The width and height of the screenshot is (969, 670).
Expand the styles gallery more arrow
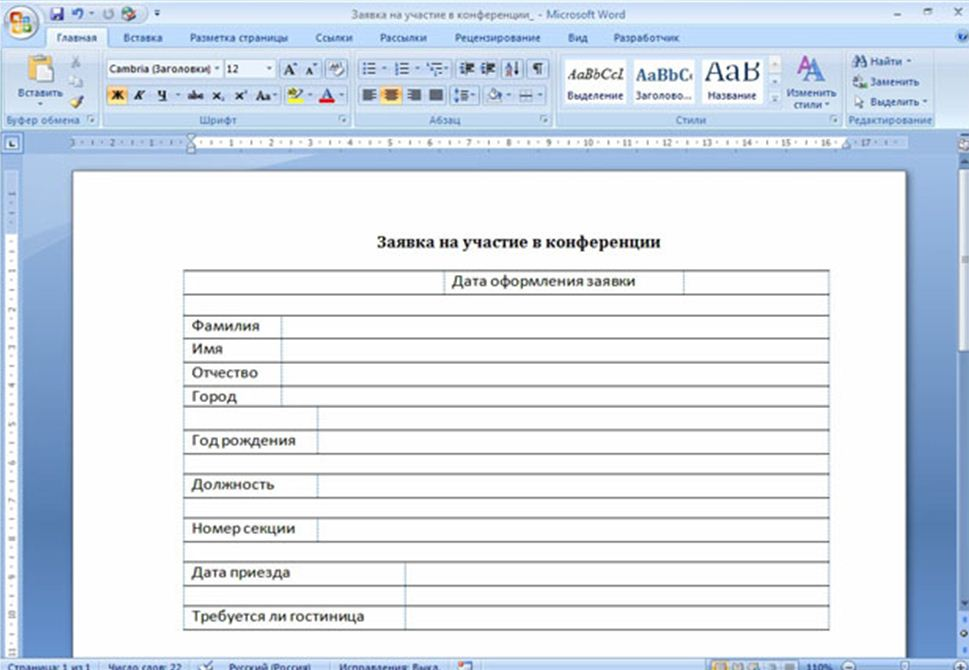pyautogui.click(x=774, y=98)
